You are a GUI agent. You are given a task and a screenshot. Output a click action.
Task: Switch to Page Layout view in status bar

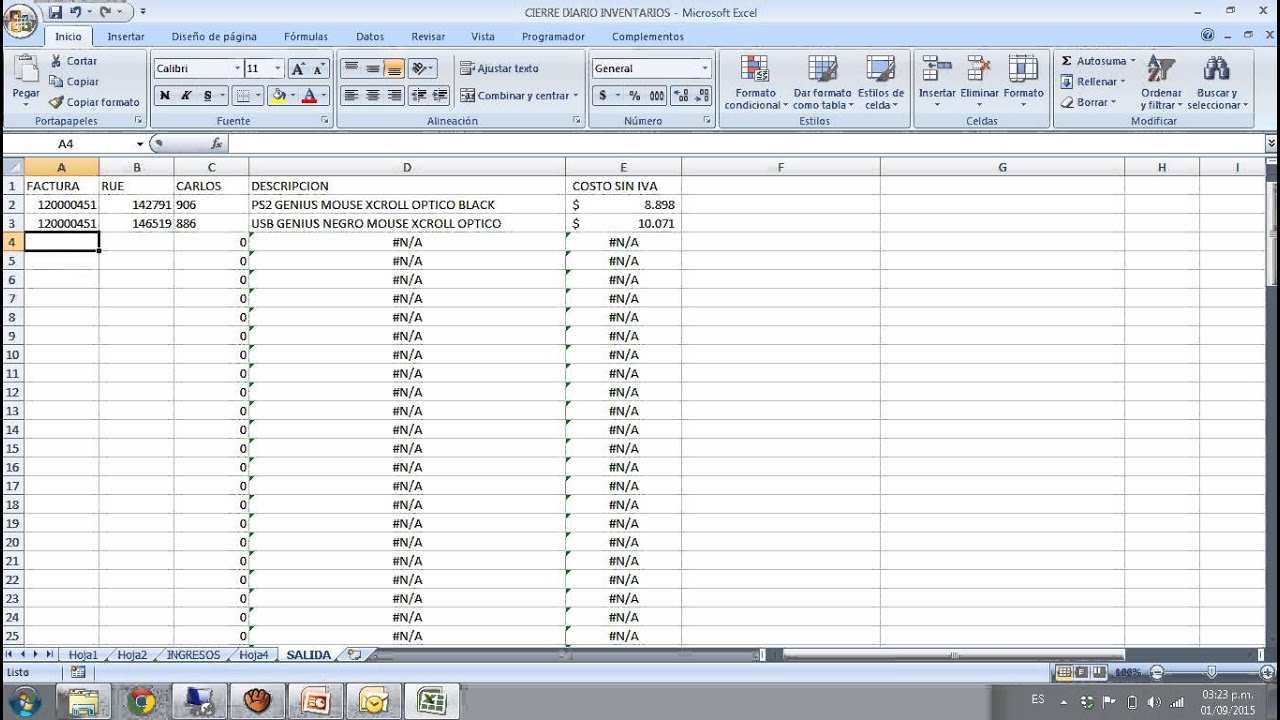pos(1081,672)
